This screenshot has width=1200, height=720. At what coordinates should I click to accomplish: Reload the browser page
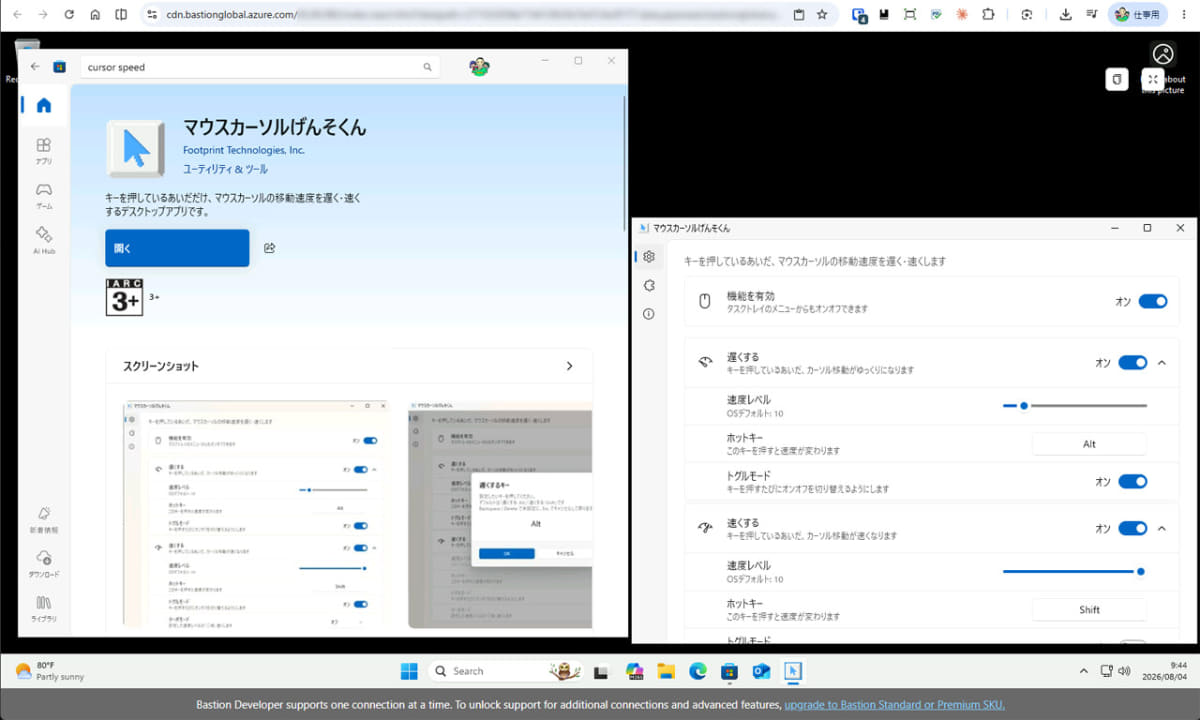[x=69, y=15]
